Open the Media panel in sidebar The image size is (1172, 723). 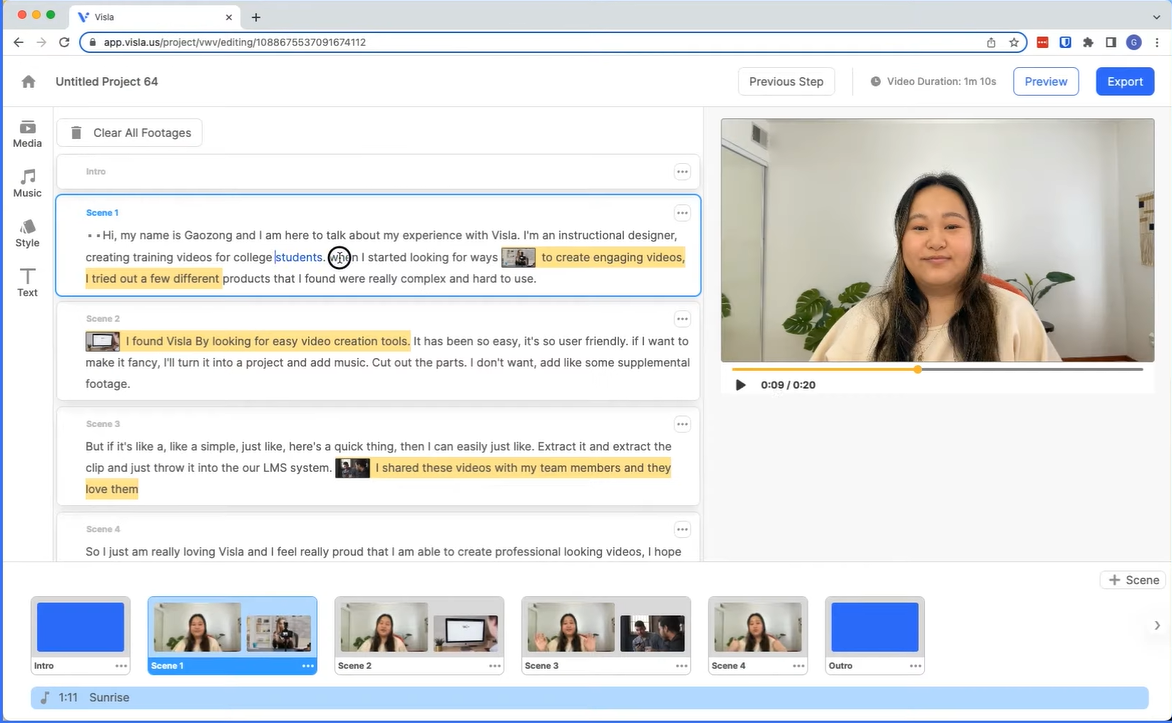[x=27, y=134]
